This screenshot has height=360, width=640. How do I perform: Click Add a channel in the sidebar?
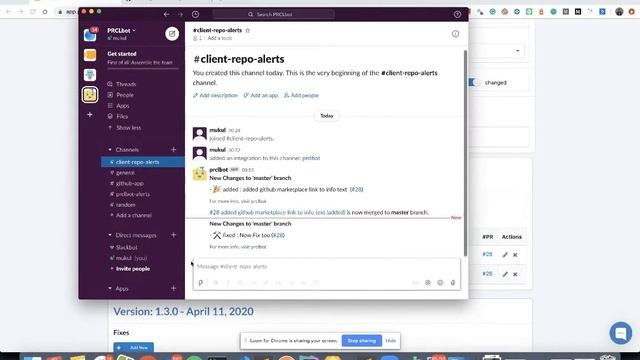[x=133, y=215]
